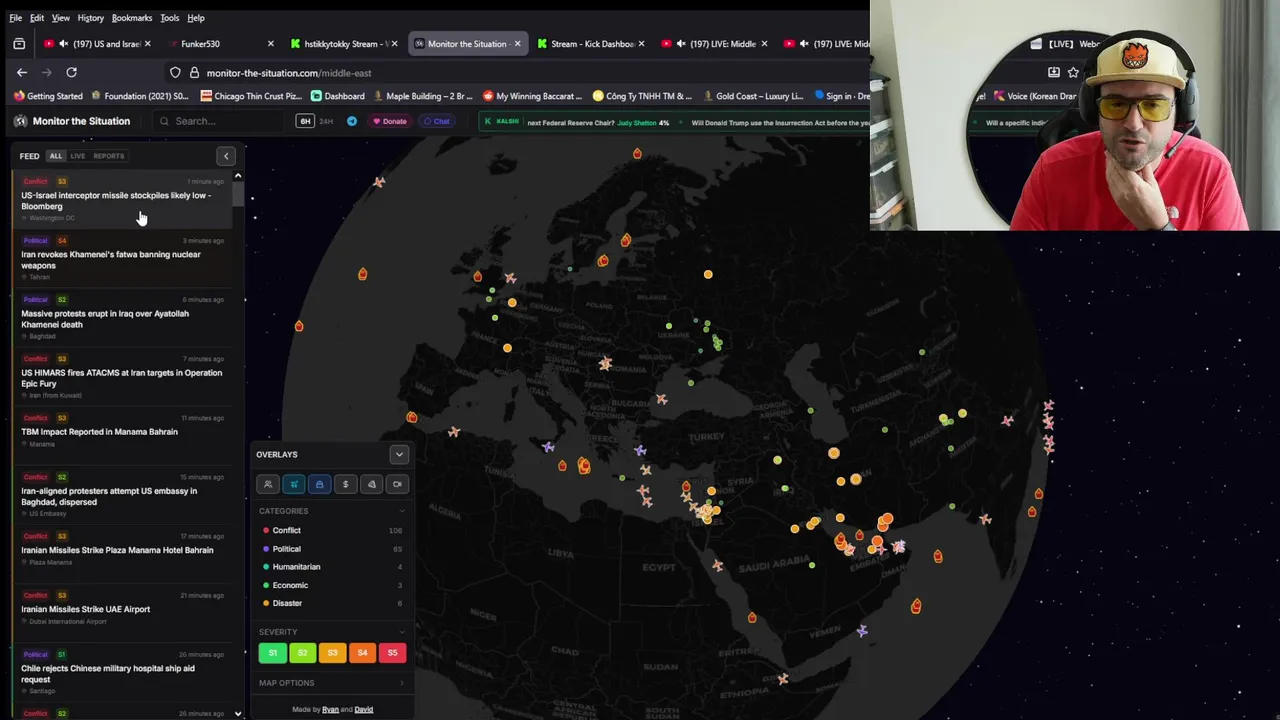This screenshot has width=1280, height=720.
Task: Open the Tools menu
Action: pos(169,18)
